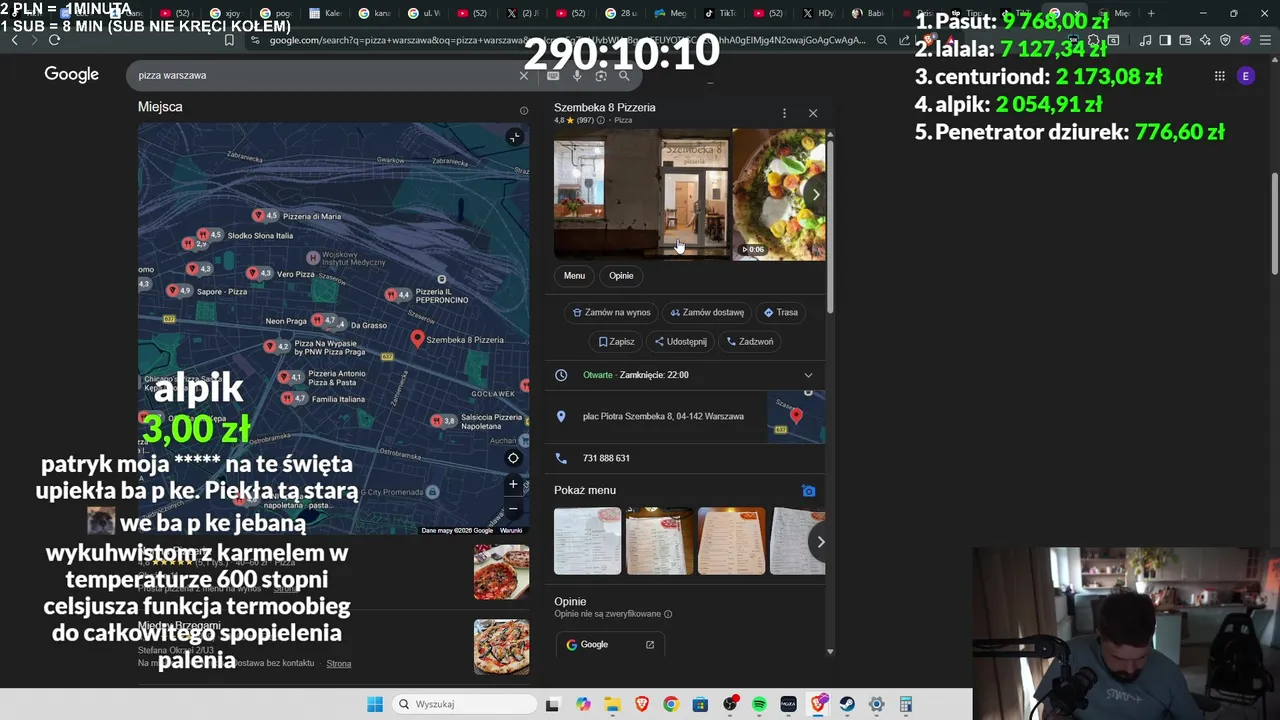This screenshot has height=720, width=1280.
Task: Start voice search with microphone icon
Action: tap(577, 75)
